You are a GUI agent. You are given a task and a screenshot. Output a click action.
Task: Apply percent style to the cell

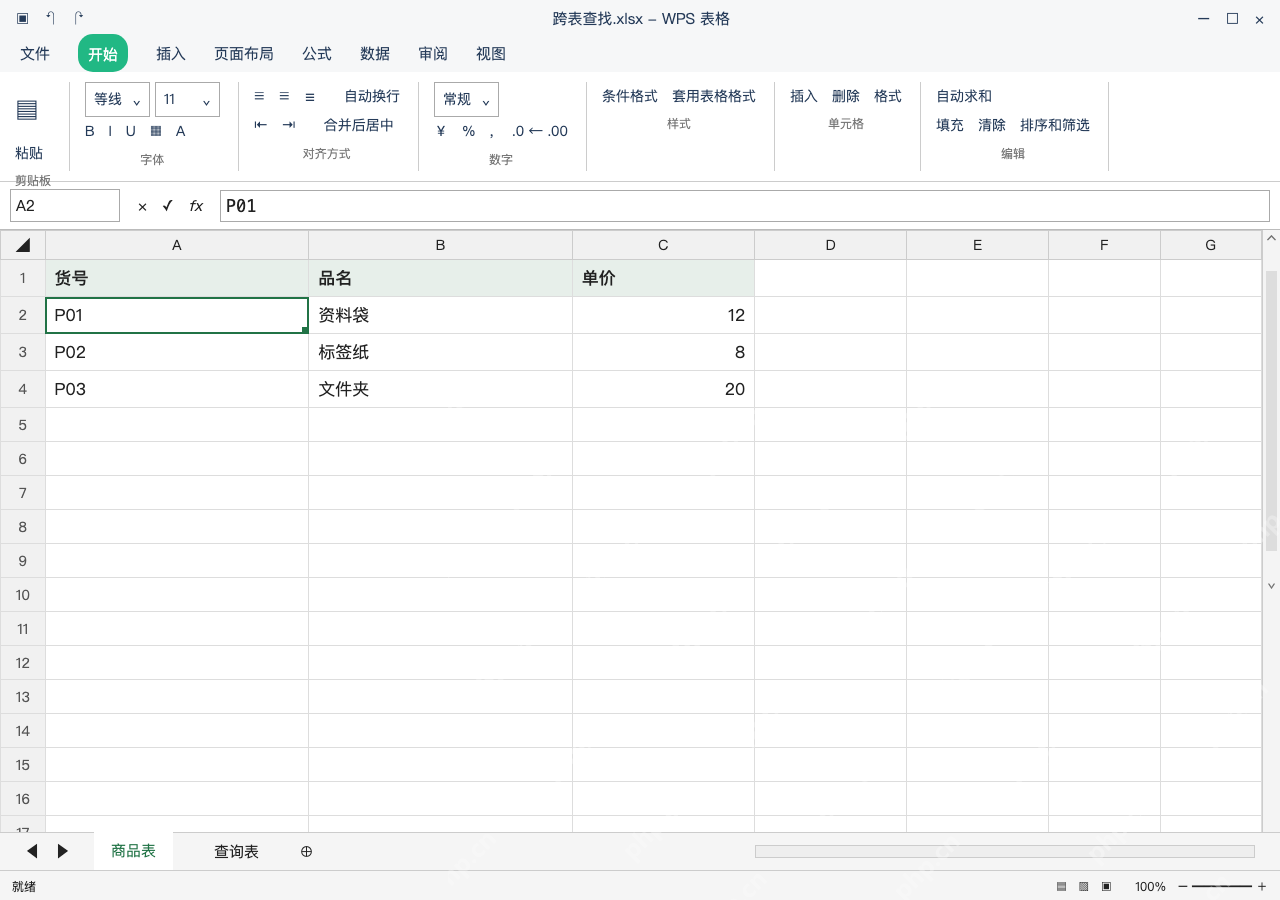(468, 131)
